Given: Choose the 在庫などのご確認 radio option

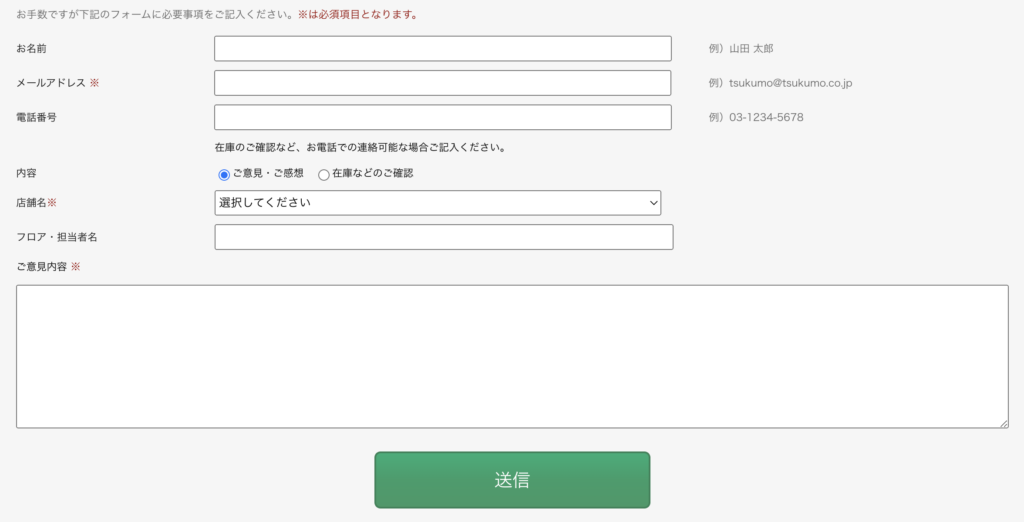Looking at the screenshot, I should pos(324,175).
